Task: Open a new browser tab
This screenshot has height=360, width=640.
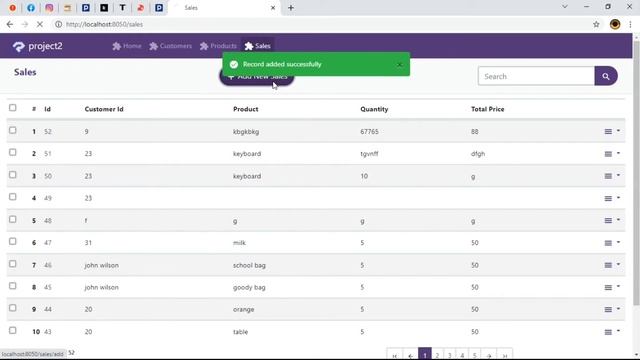Action: pyautogui.click(x=291, y=8)
